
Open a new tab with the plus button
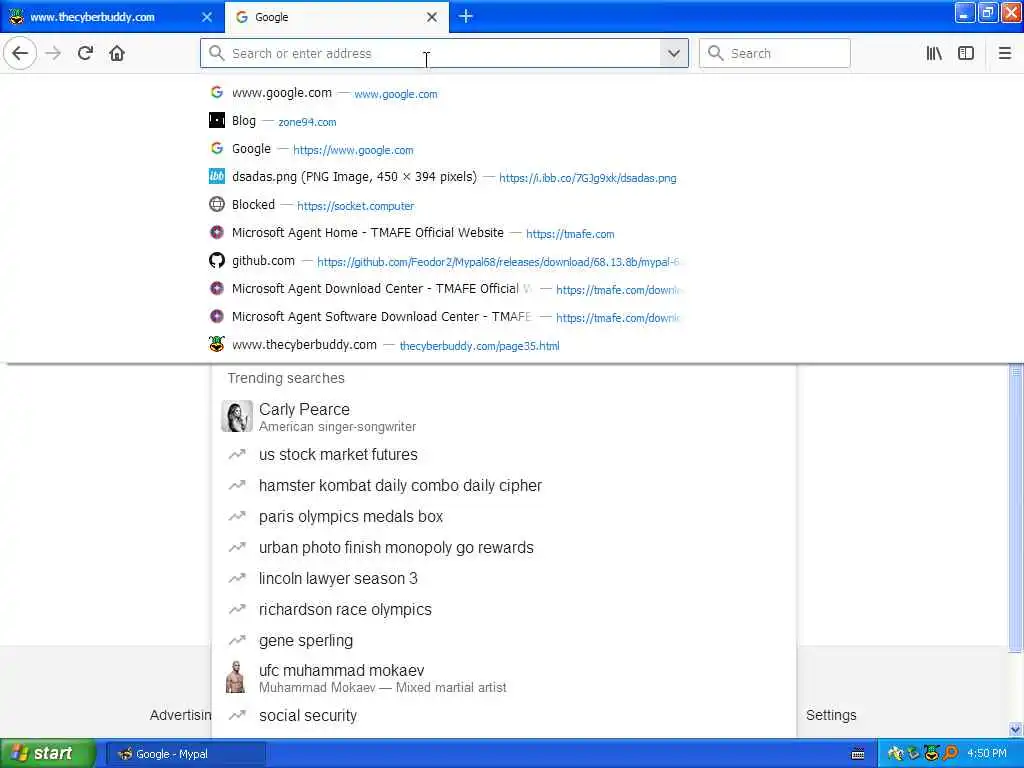coord(466,16)
